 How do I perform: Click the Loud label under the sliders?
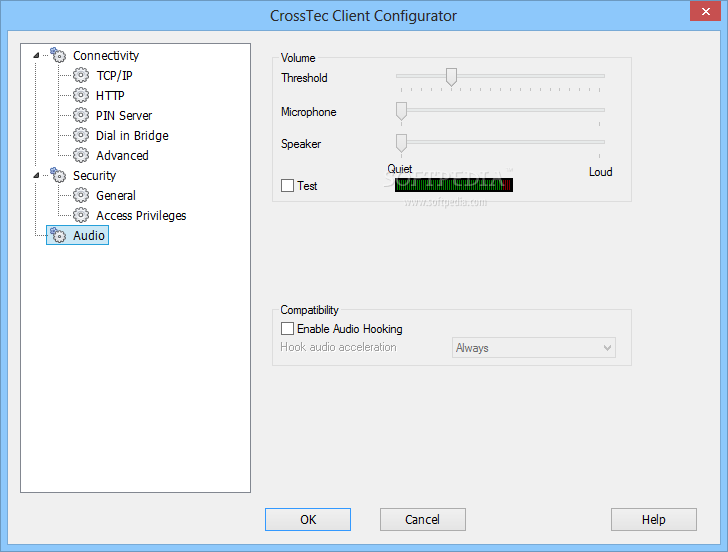600,172
